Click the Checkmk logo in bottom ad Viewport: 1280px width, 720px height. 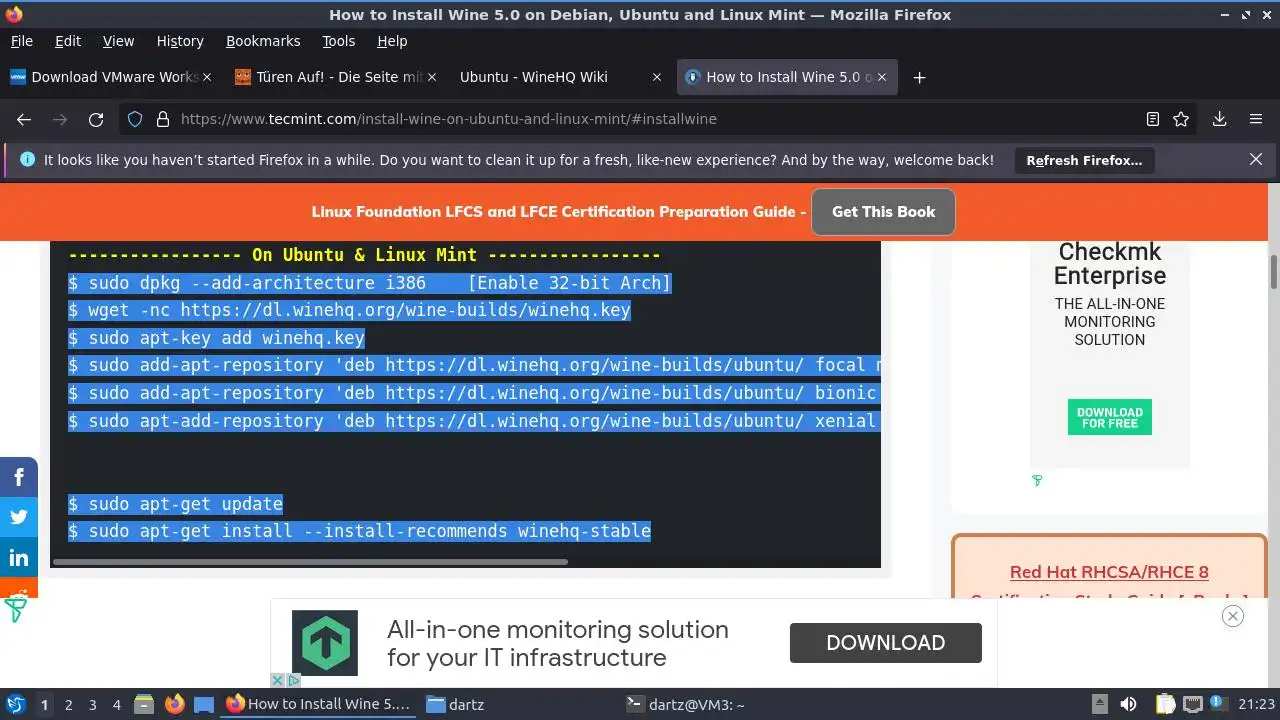325,643
